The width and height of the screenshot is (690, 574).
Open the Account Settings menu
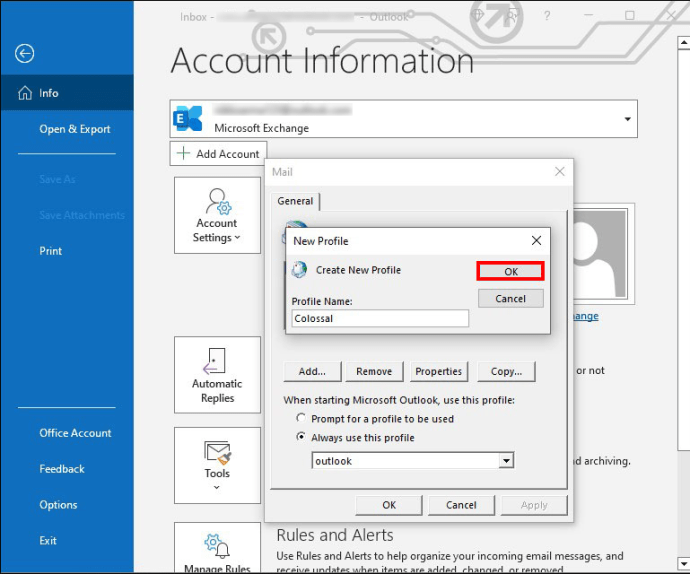pos(217,216)
